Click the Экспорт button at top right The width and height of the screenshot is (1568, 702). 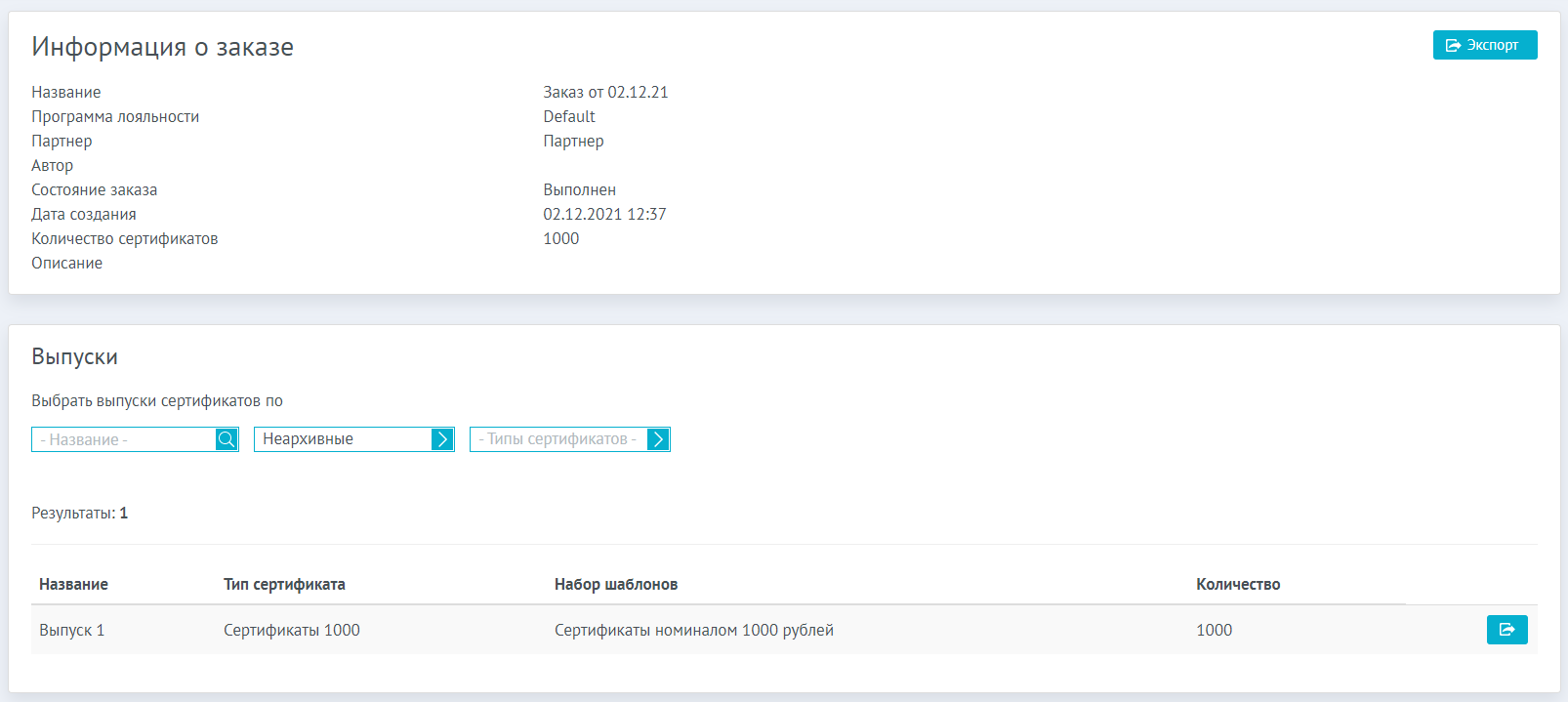coord(1484,45)
